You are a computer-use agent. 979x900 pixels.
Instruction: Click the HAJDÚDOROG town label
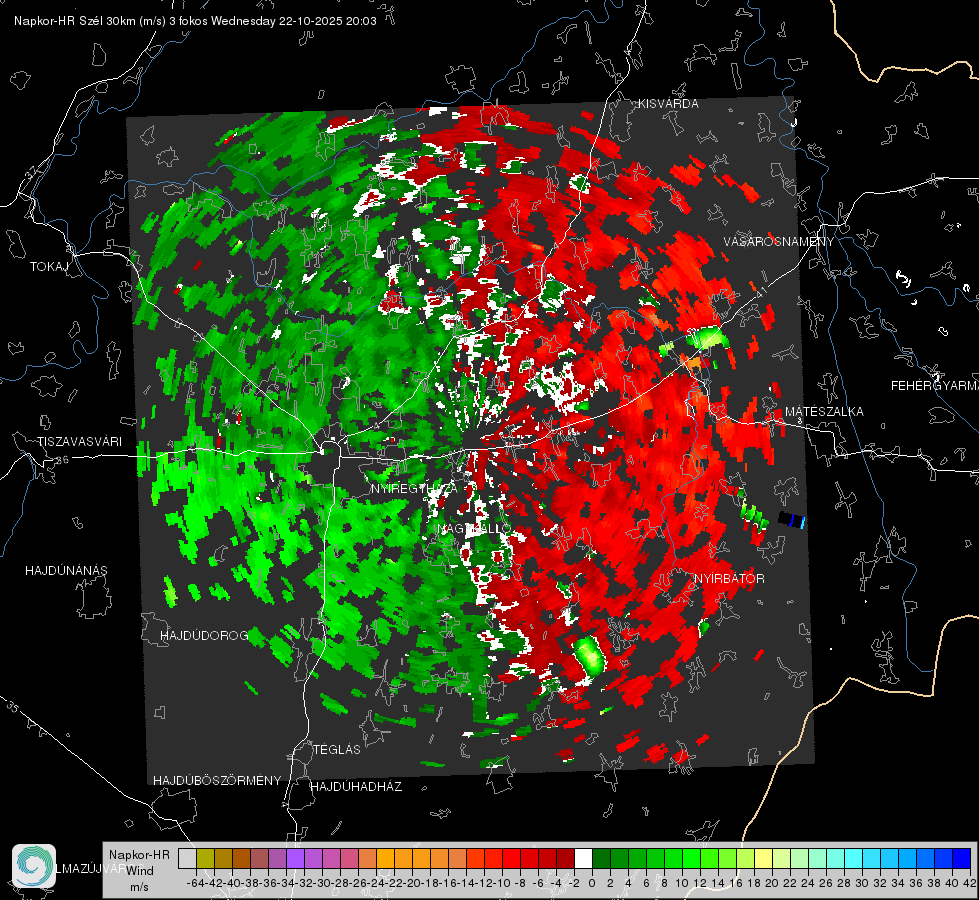point(204,636)
